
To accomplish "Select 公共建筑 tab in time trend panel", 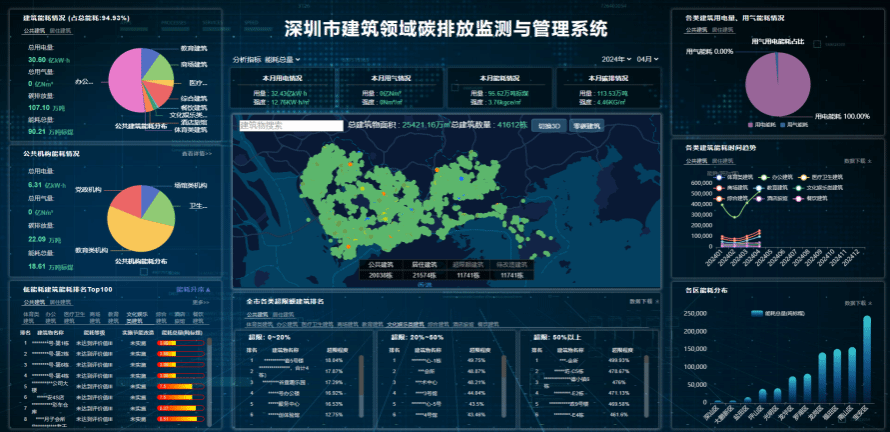I will (696, 160).
